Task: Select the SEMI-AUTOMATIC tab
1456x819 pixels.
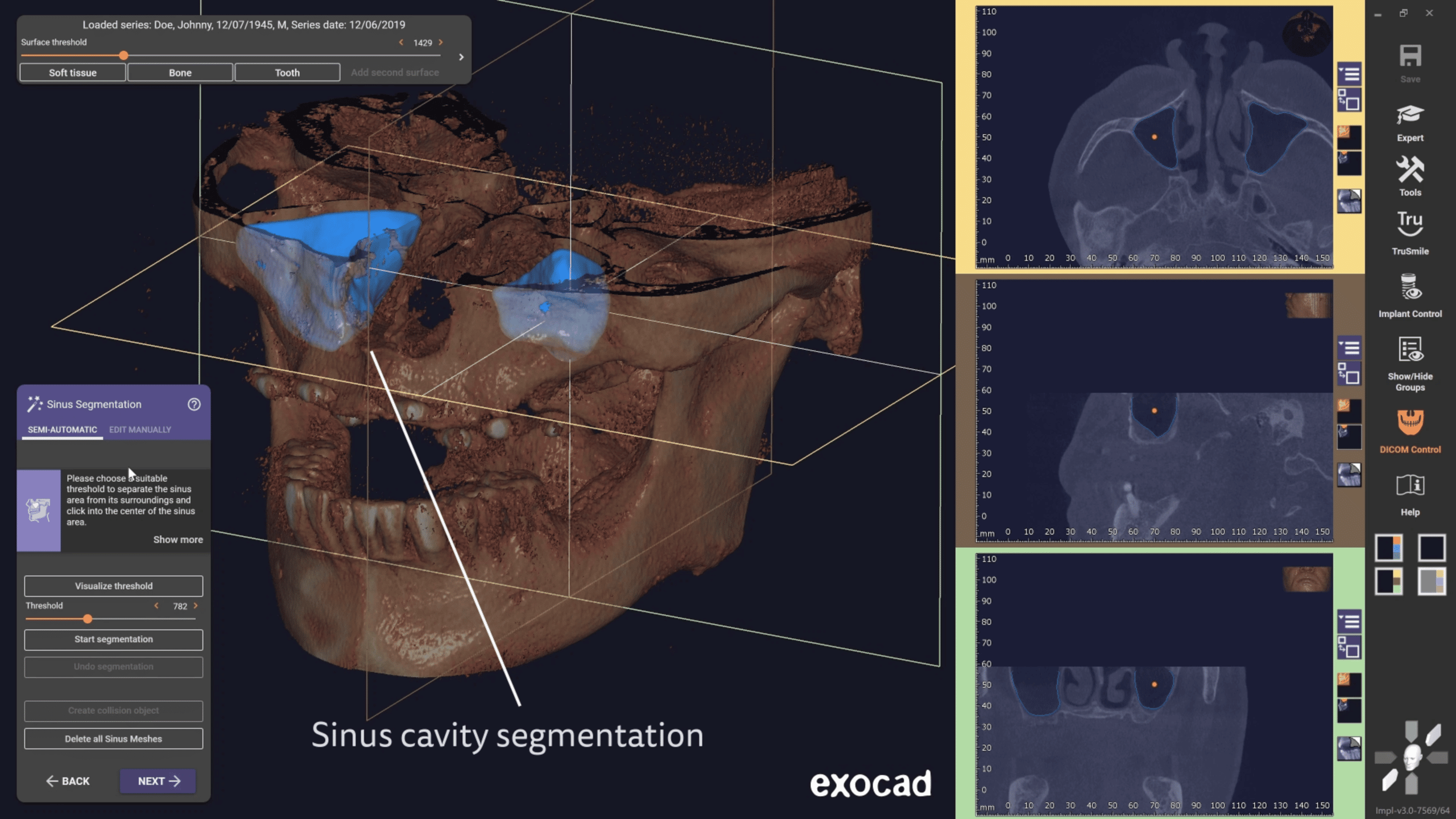Action: pyautogui.click(x=62, y=429)
